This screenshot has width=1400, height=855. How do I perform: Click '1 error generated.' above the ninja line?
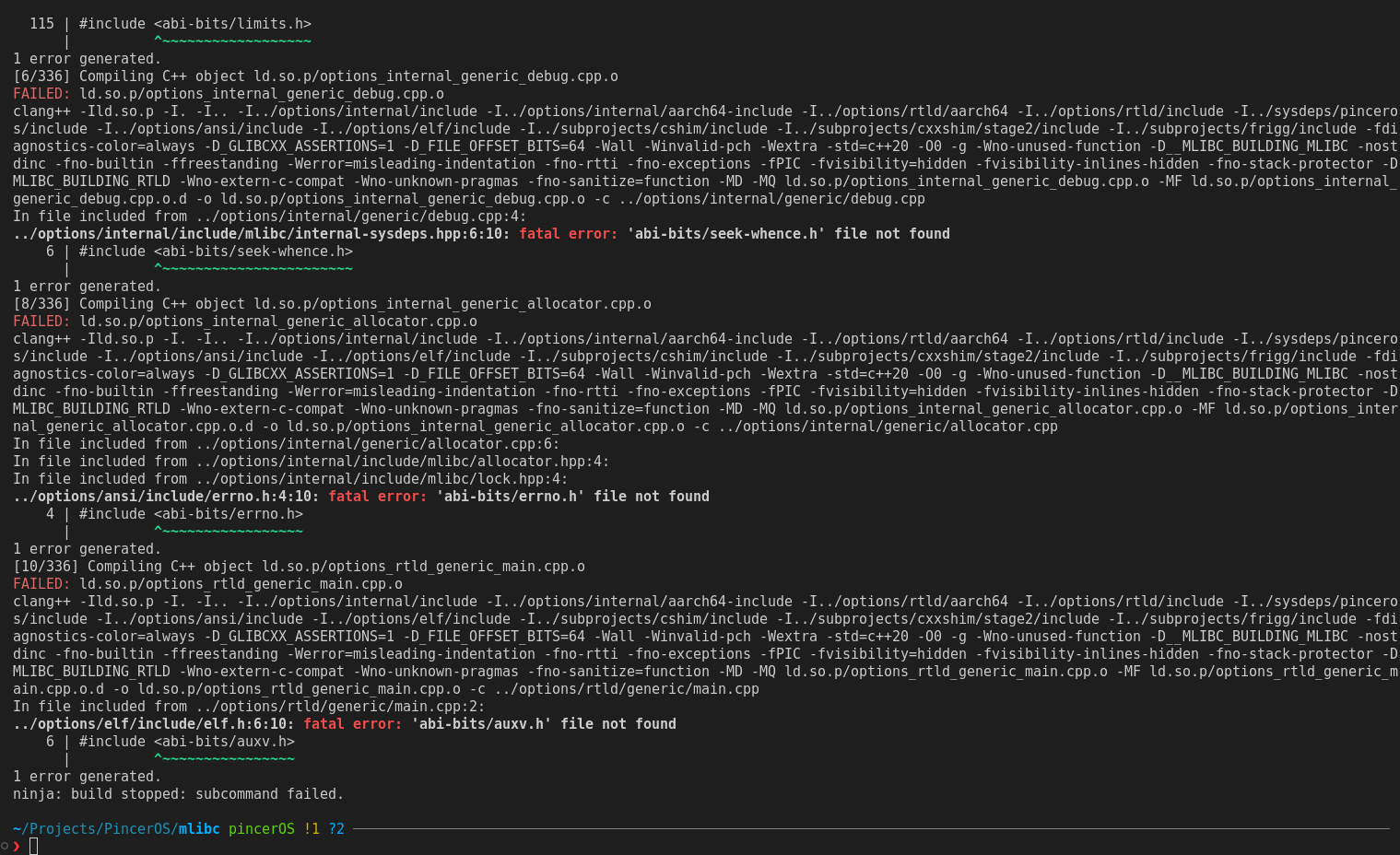[88, 776]
